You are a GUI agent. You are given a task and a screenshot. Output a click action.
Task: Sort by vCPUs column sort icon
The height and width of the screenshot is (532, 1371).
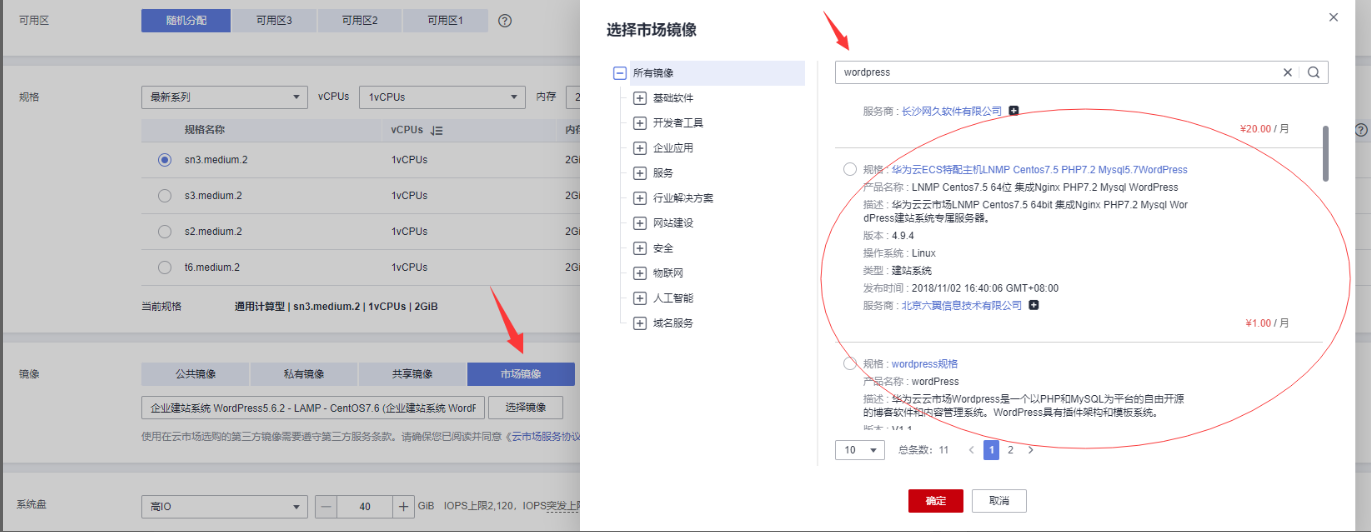436,130
